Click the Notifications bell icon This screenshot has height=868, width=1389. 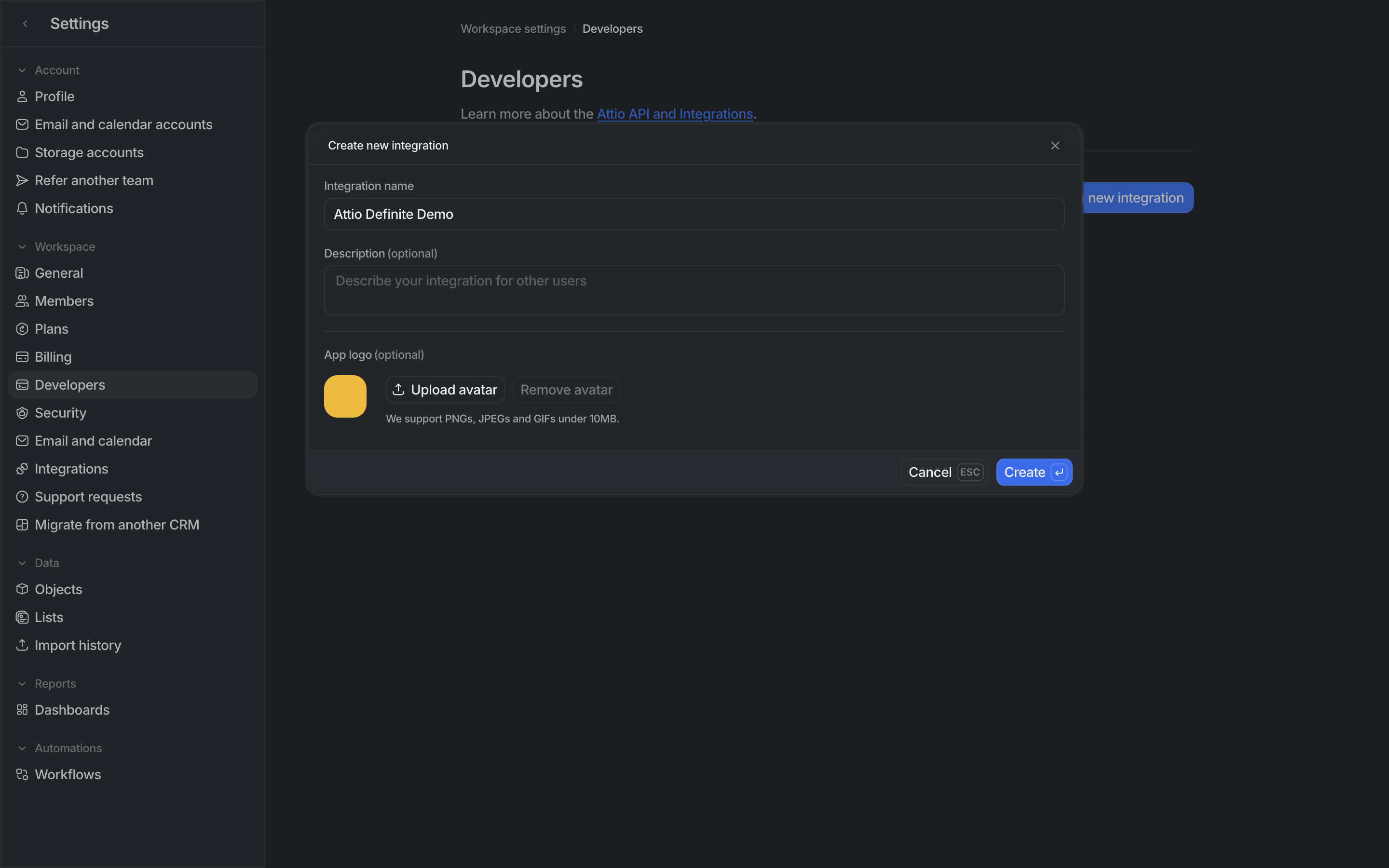coord(22,208)
